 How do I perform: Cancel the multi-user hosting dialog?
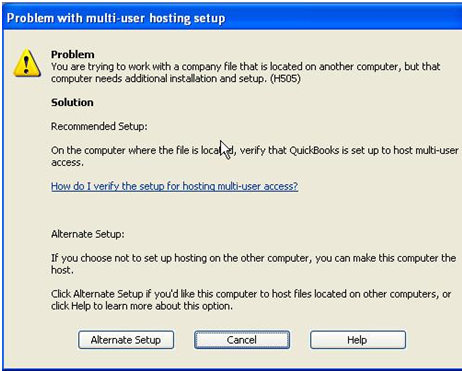[x=242, y=340]
